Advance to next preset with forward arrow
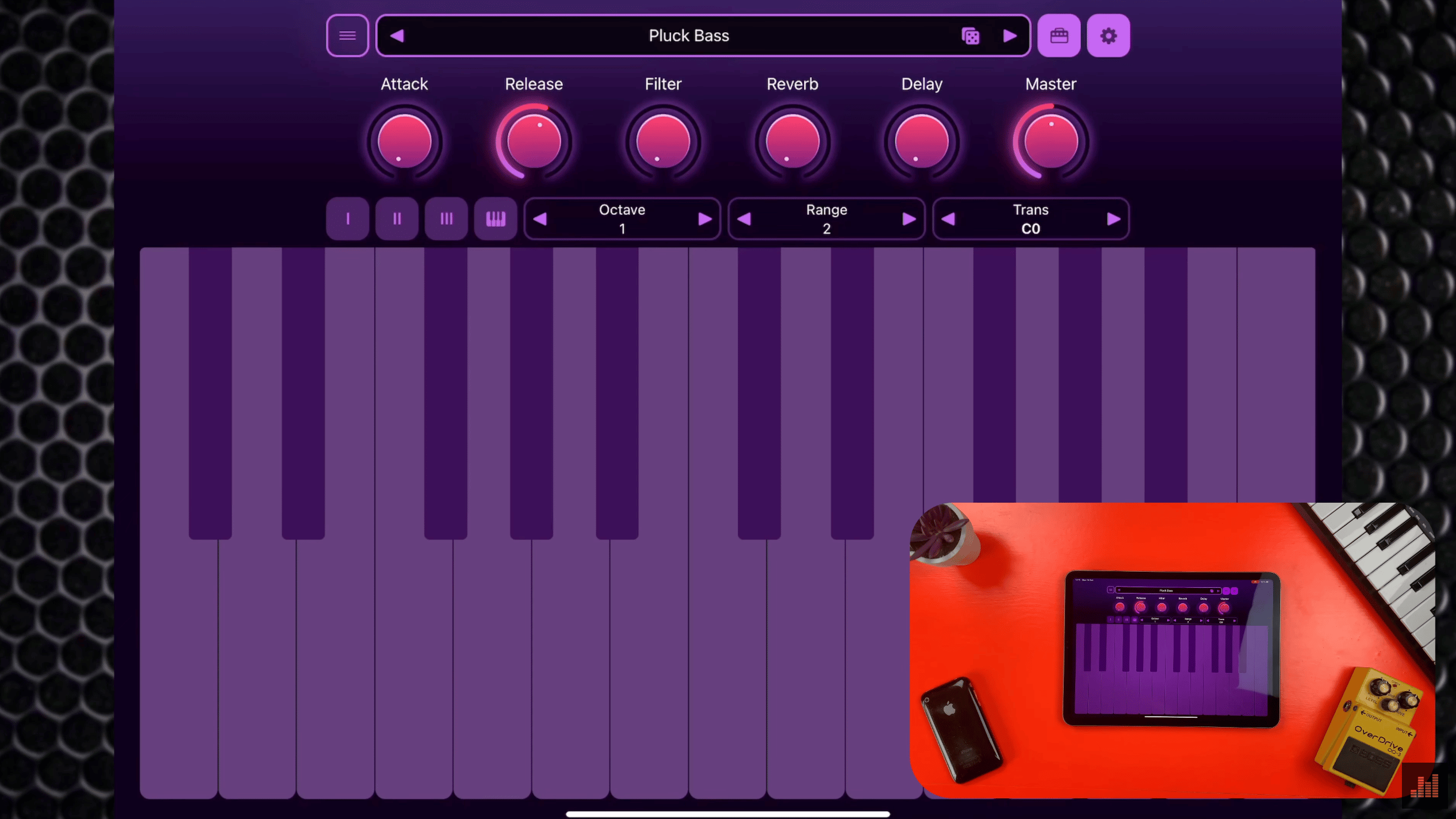1456x819 pixels. 1011,35
